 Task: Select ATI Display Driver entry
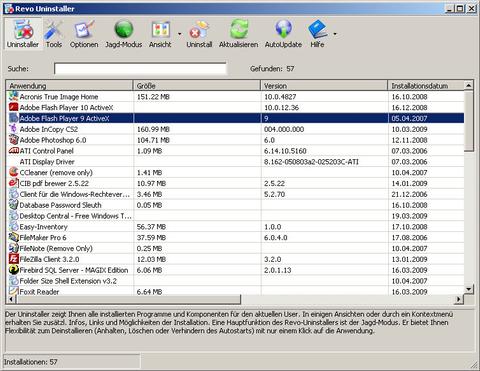click(x=47, y=162)
